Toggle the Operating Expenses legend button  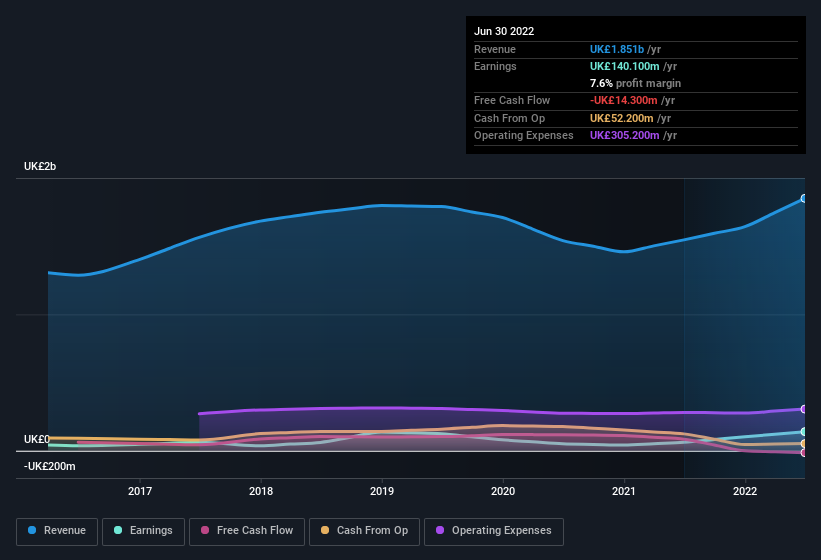click(494, 532)
